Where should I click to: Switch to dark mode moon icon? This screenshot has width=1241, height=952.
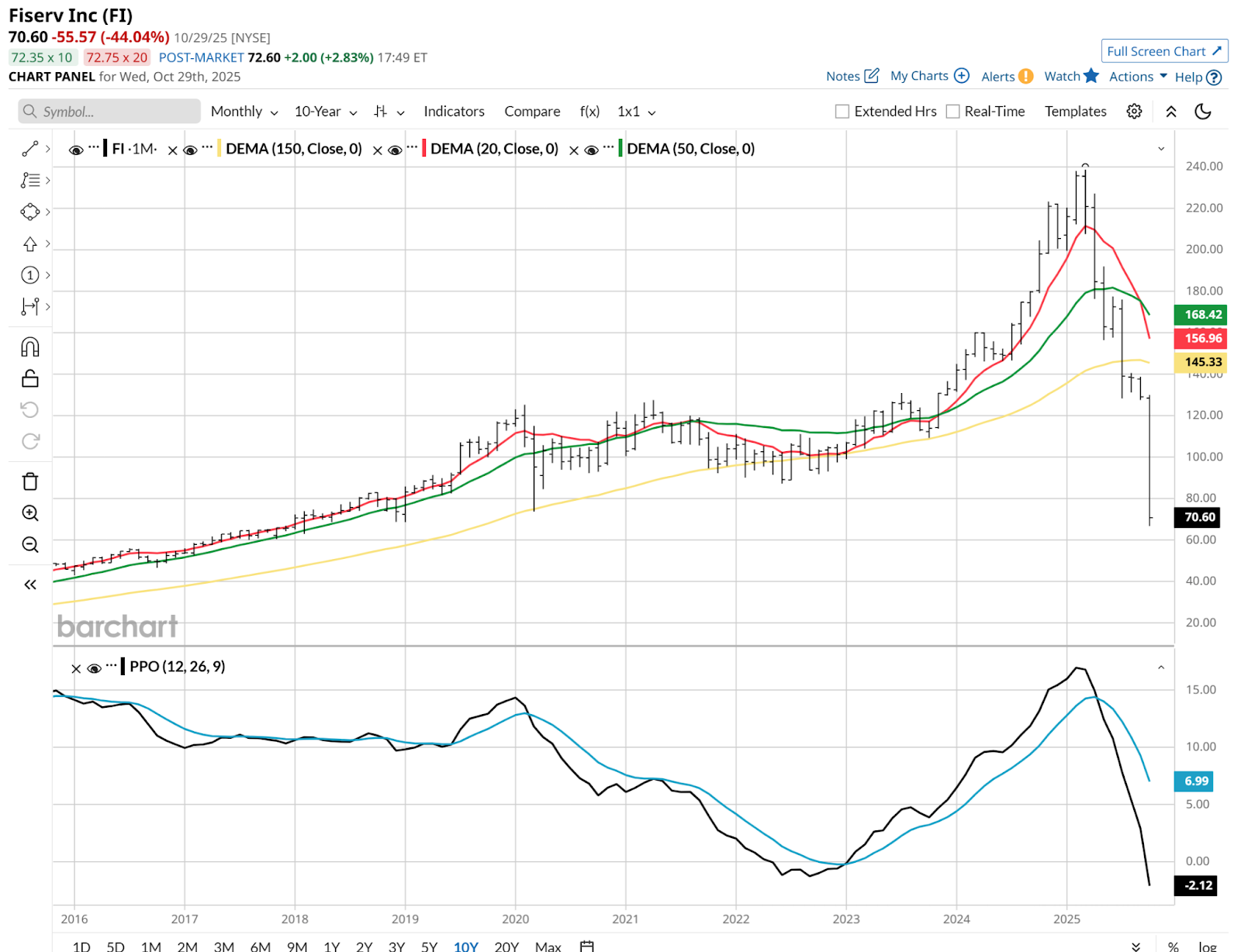tap(1203, 112)
